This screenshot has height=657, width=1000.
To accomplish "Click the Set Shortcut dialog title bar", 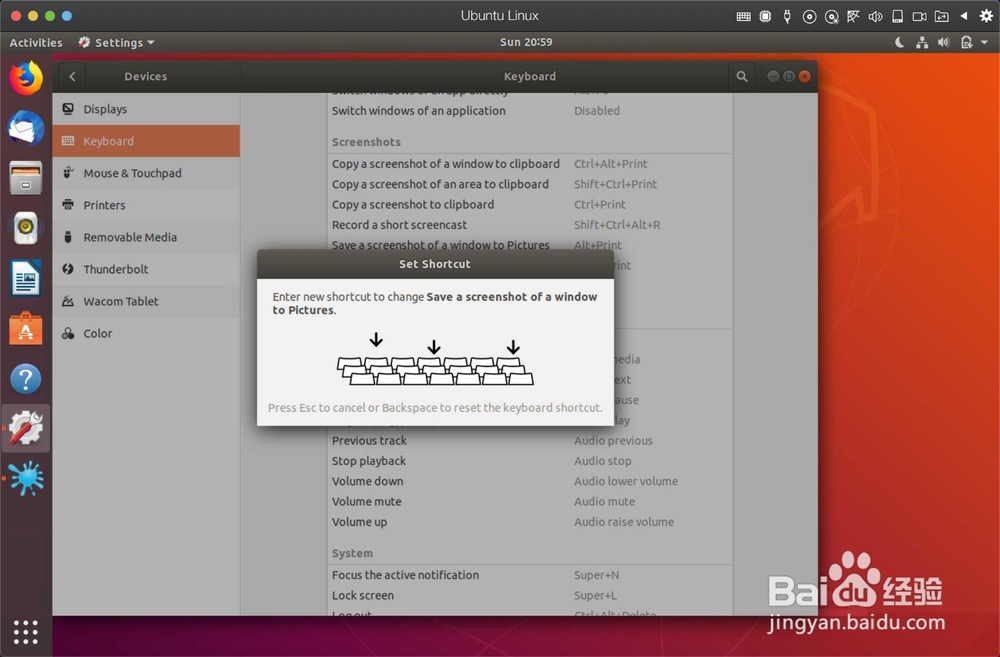I will click(435, 264).
